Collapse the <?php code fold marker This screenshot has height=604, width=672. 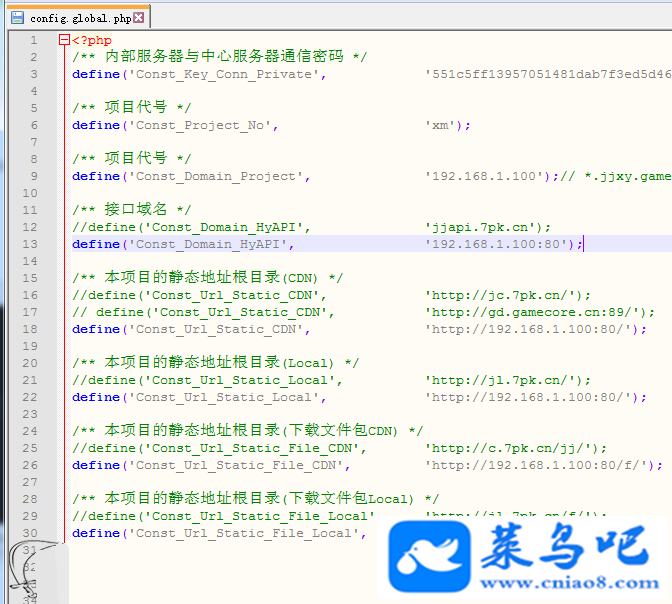click(64, 40)
